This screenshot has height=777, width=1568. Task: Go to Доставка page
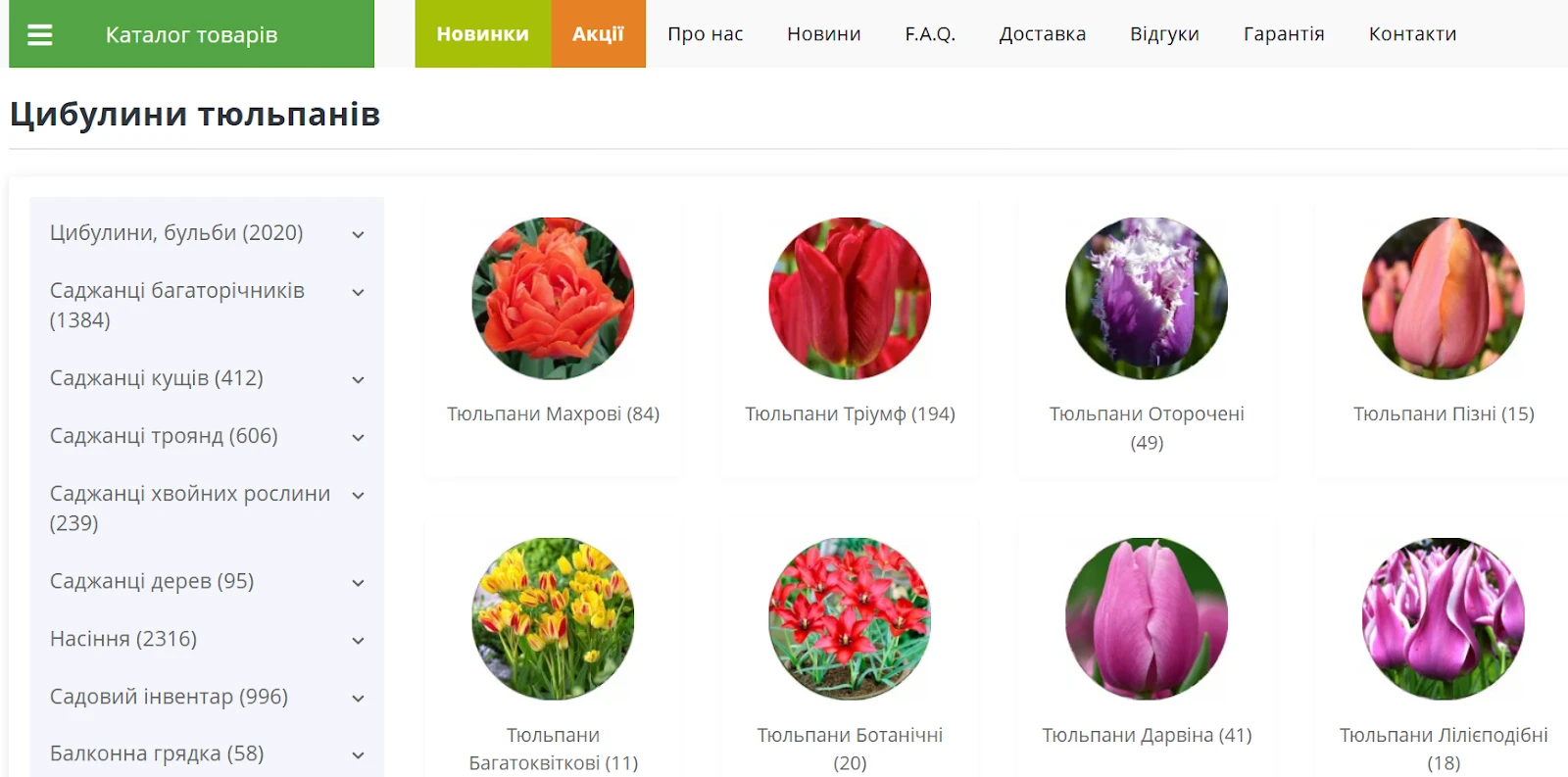click(x=1043, y=34)
